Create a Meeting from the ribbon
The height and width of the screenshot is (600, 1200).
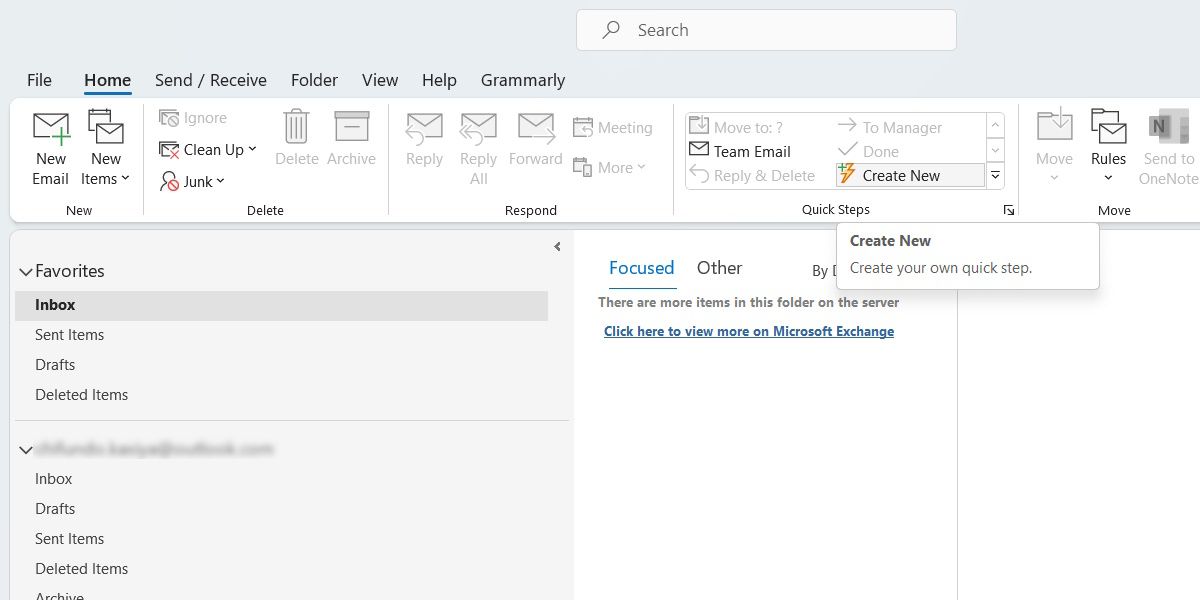pyautogui.click(x=612, y=127)
